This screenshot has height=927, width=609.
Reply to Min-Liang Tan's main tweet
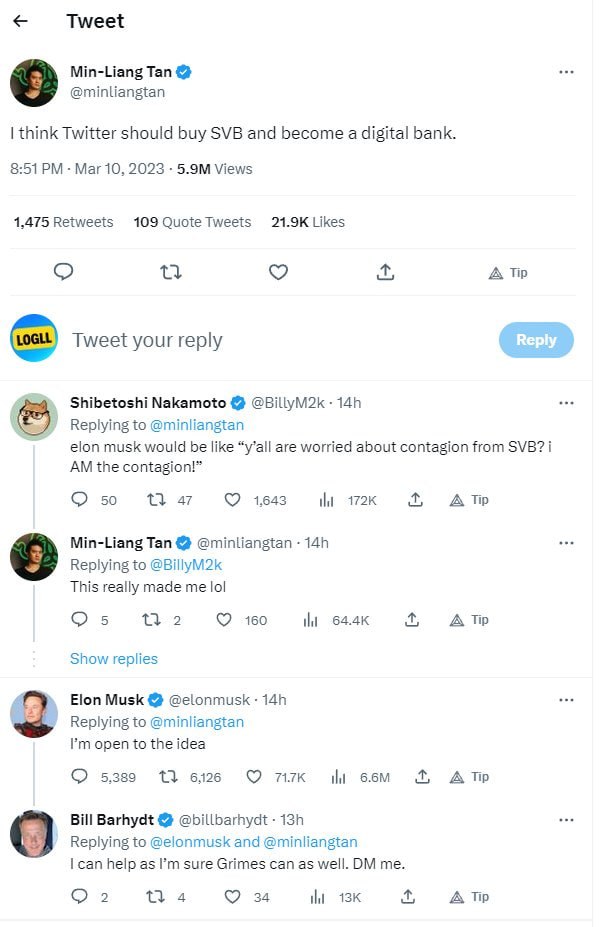[x=64, y=272]
